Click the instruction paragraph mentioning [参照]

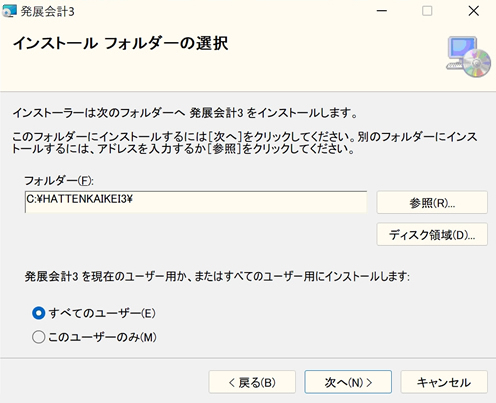(x=244, y=143)
